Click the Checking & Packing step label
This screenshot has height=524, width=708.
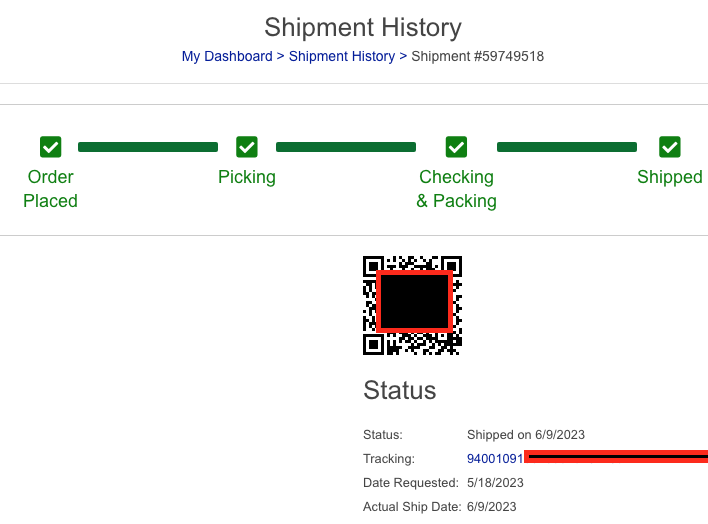point(456,189)
